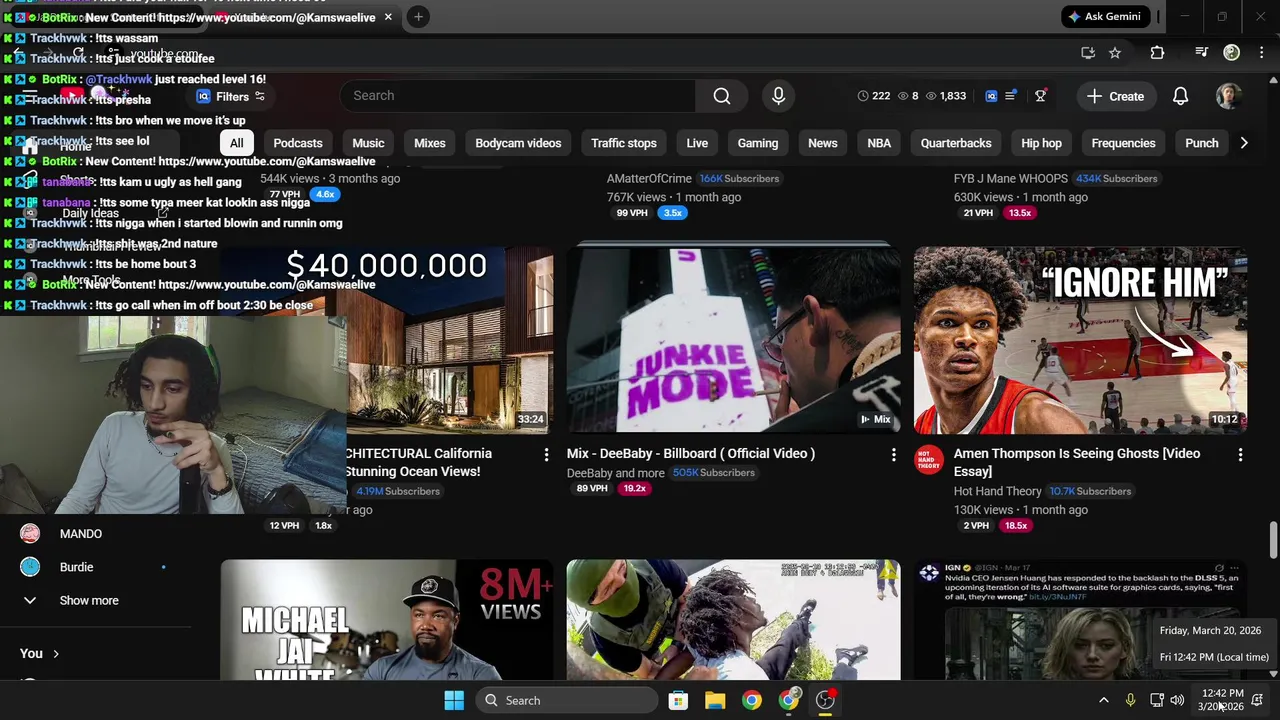This screenshot has width=1280, height=720.
Task: Select the Hip hop category chip
Action: [1041, 143]
